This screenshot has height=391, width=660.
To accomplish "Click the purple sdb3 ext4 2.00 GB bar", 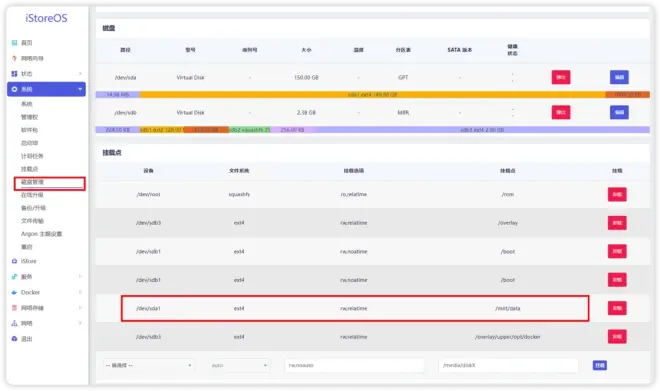I will [x=482, y=130].
